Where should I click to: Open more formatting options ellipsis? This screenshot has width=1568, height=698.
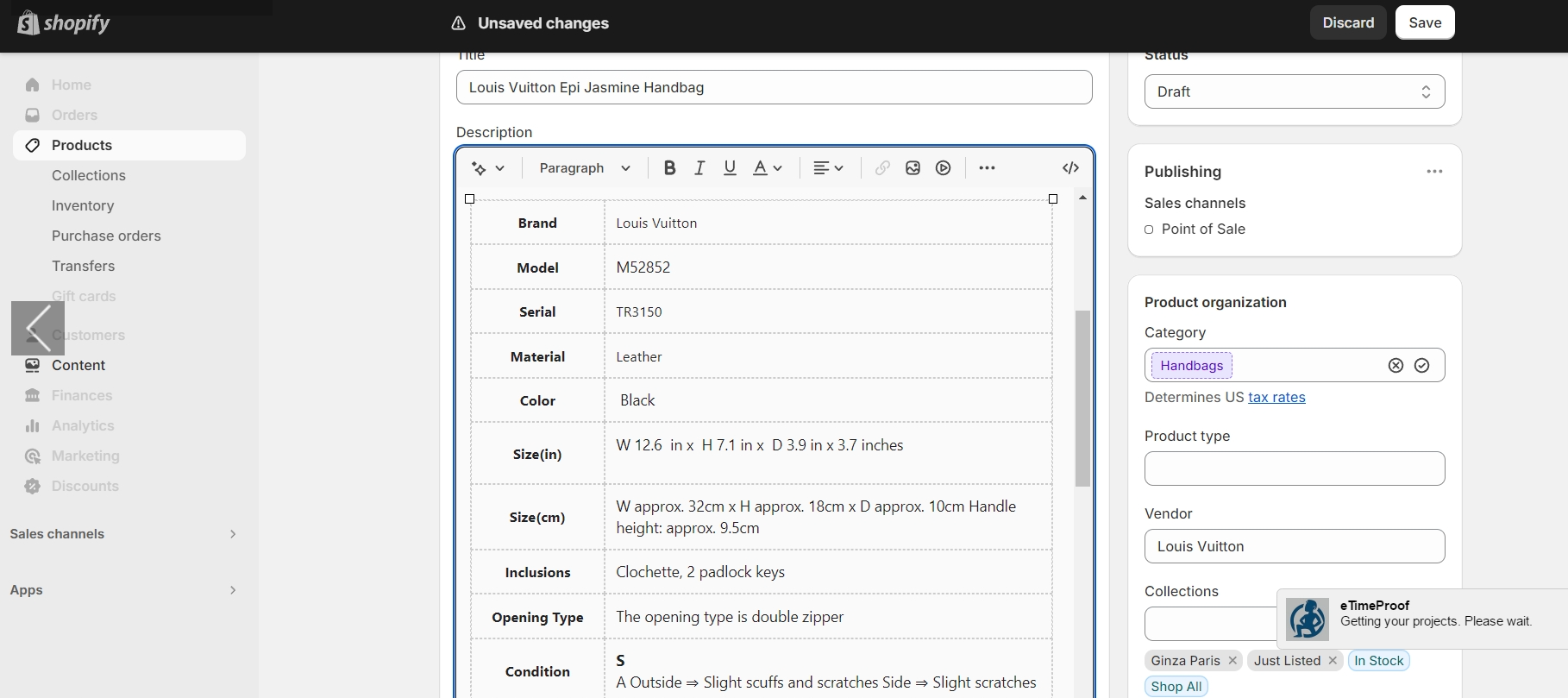[987, 168]
